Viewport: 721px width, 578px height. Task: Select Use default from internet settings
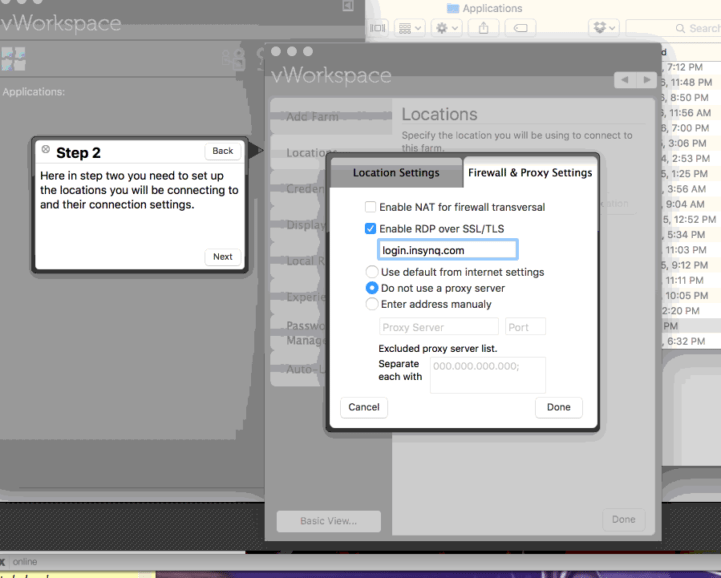(x=372, y=272)
